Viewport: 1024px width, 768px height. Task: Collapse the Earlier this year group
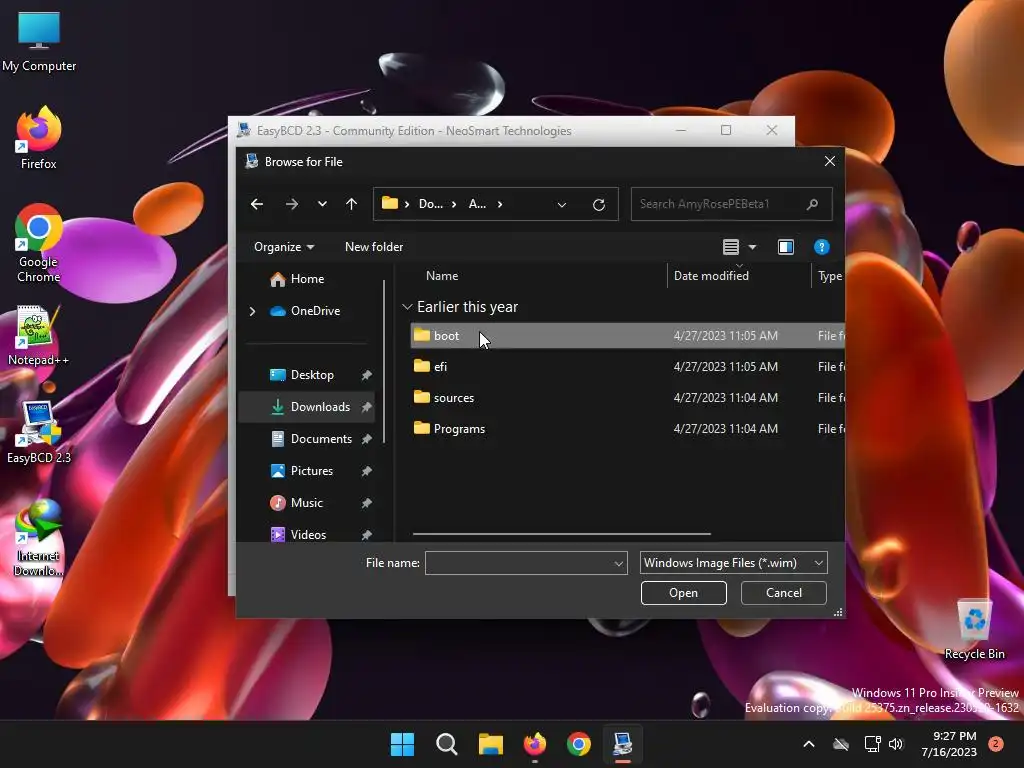tap(407, 307)
